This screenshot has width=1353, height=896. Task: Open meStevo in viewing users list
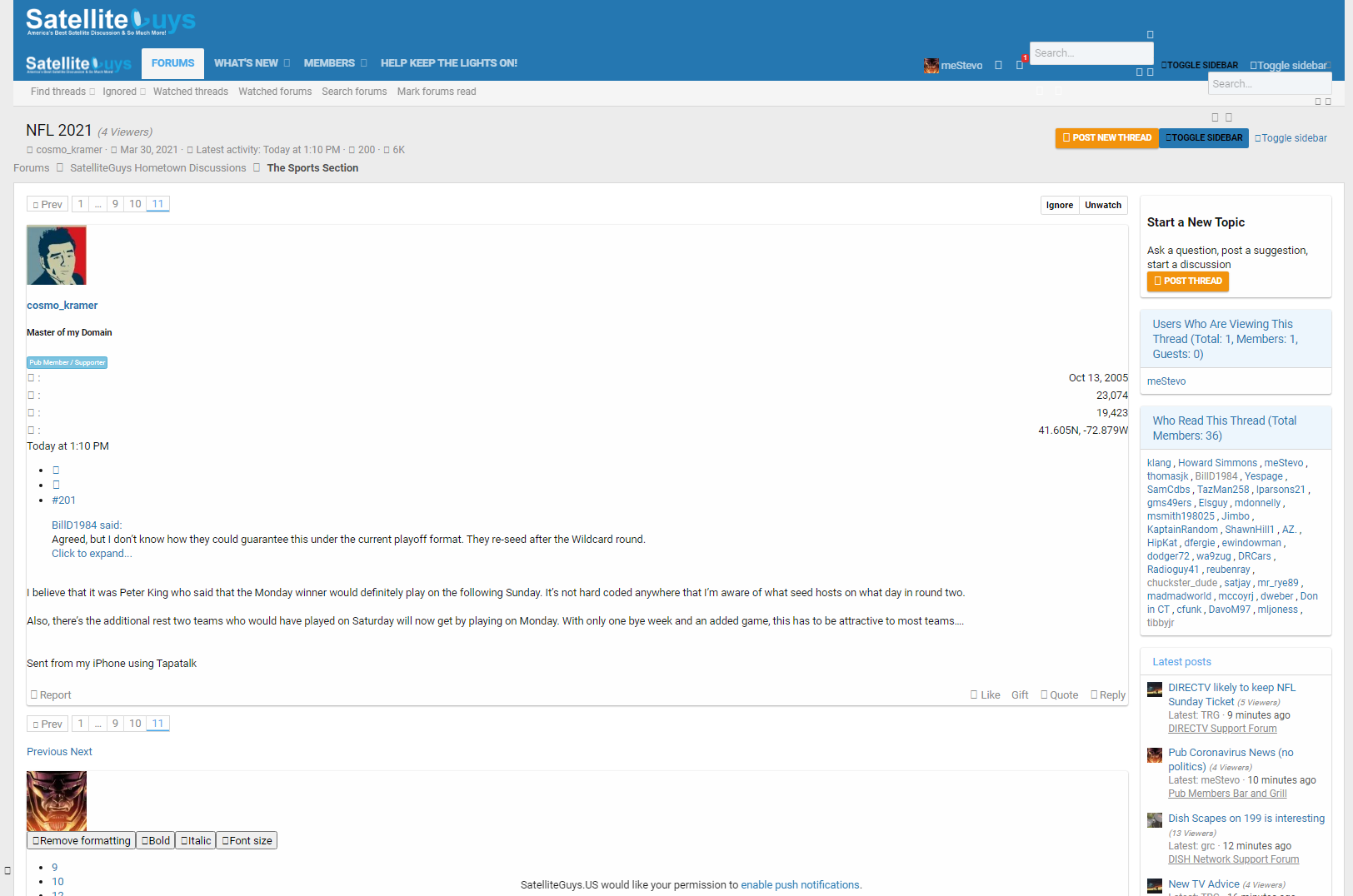[x=1166, y=381]
